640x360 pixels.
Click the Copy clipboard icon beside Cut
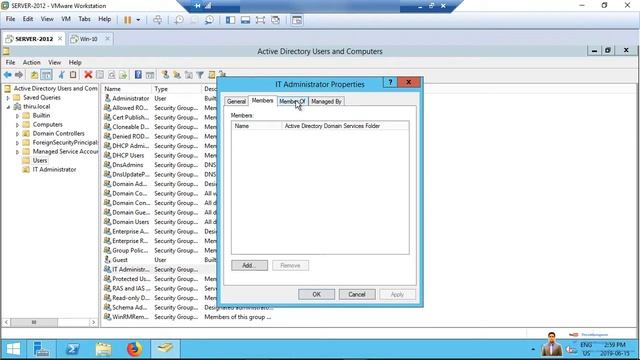click(73, 75)
